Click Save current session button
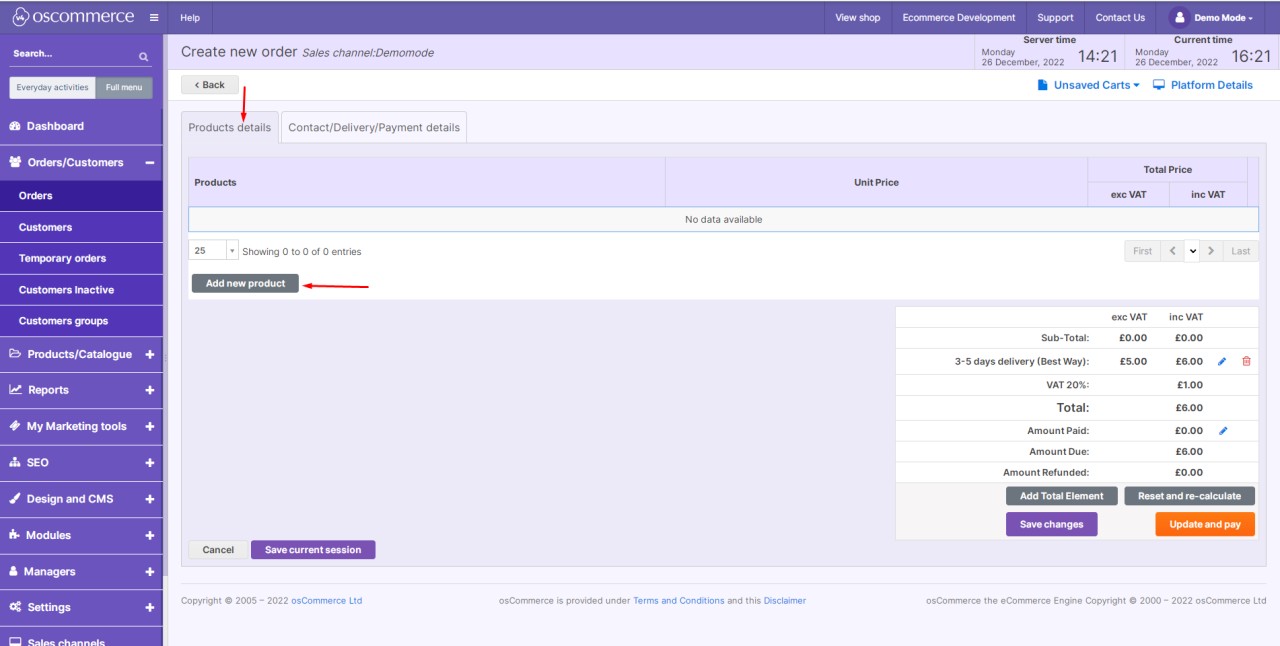 [313, 550]
